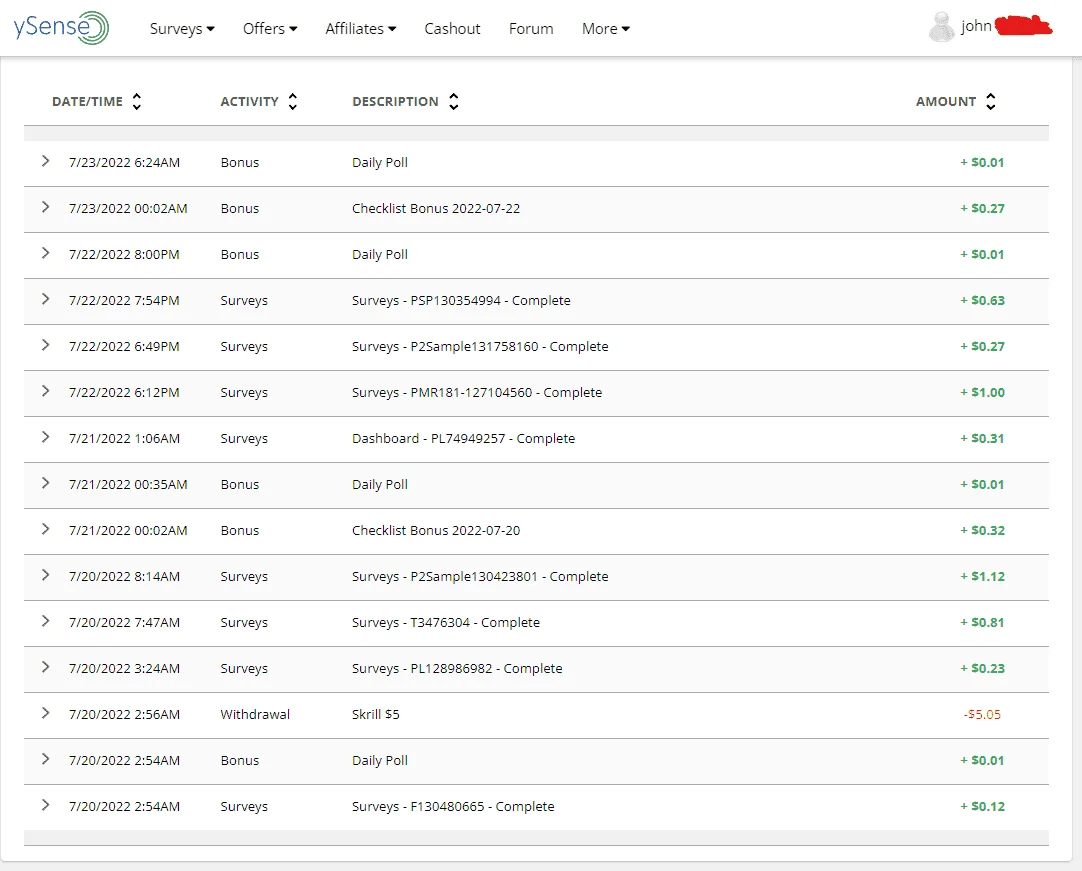
Task: Click the AMOUNT column header
Action: coord(946,101)
